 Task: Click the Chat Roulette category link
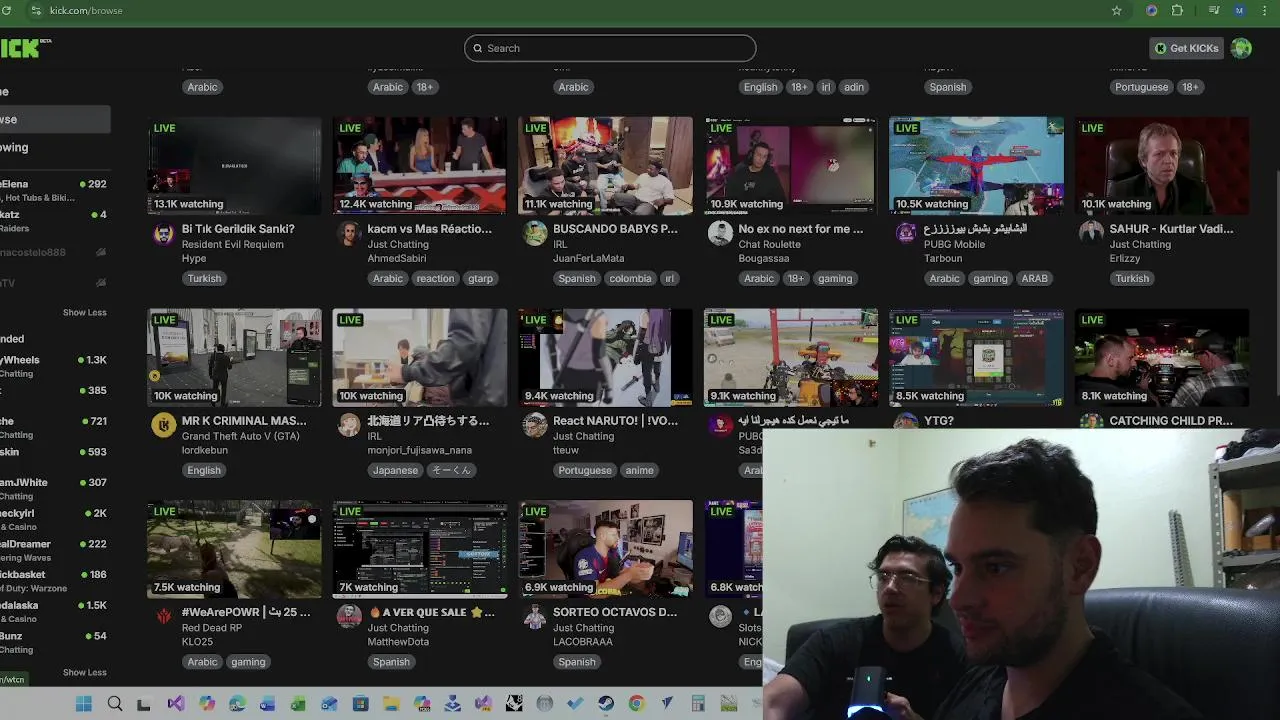click(x=770, y=244)
